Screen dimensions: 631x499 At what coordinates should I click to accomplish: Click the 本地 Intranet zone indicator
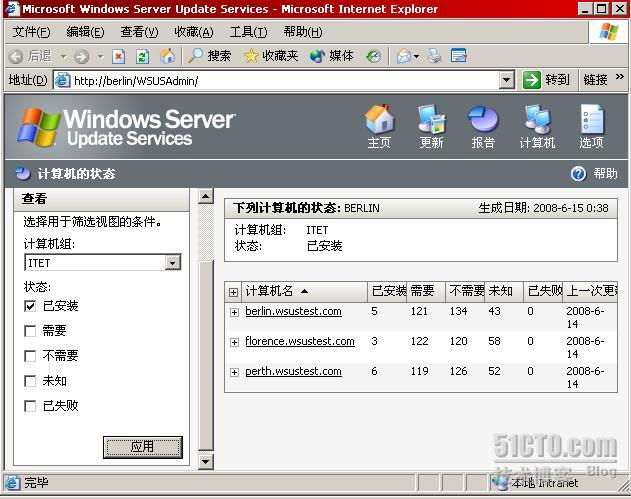[537, 483]
